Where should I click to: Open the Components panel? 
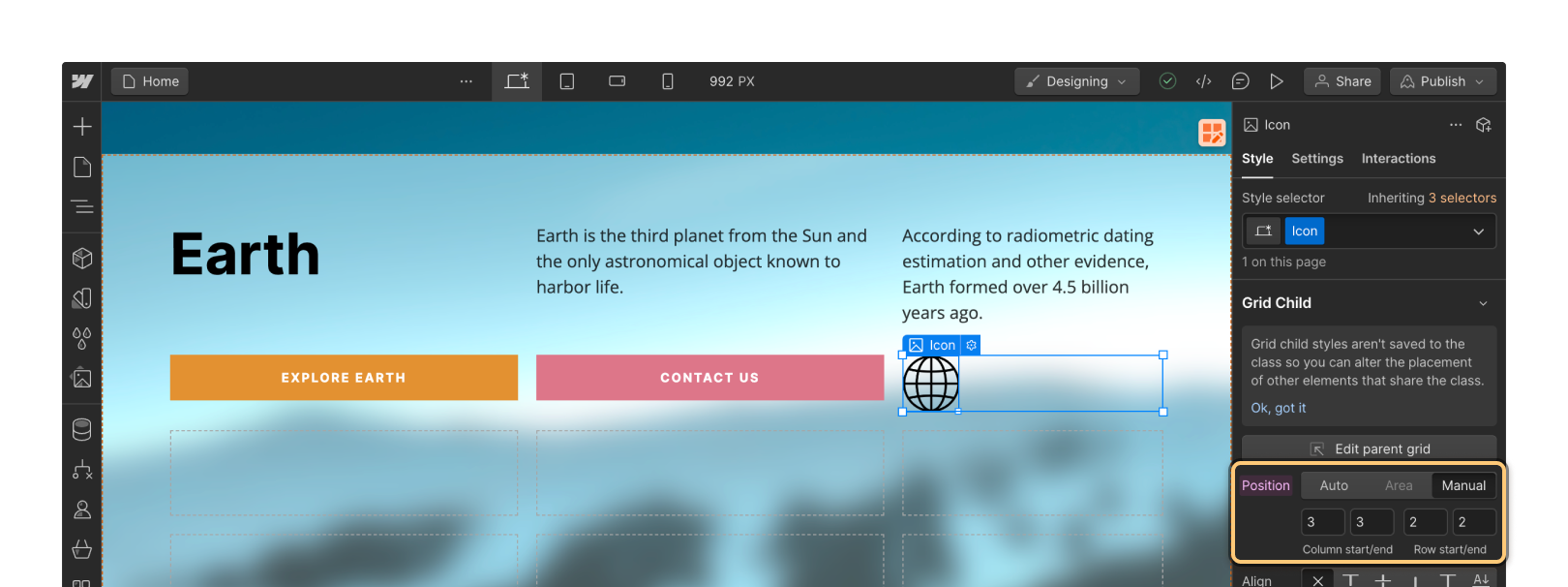82,259
